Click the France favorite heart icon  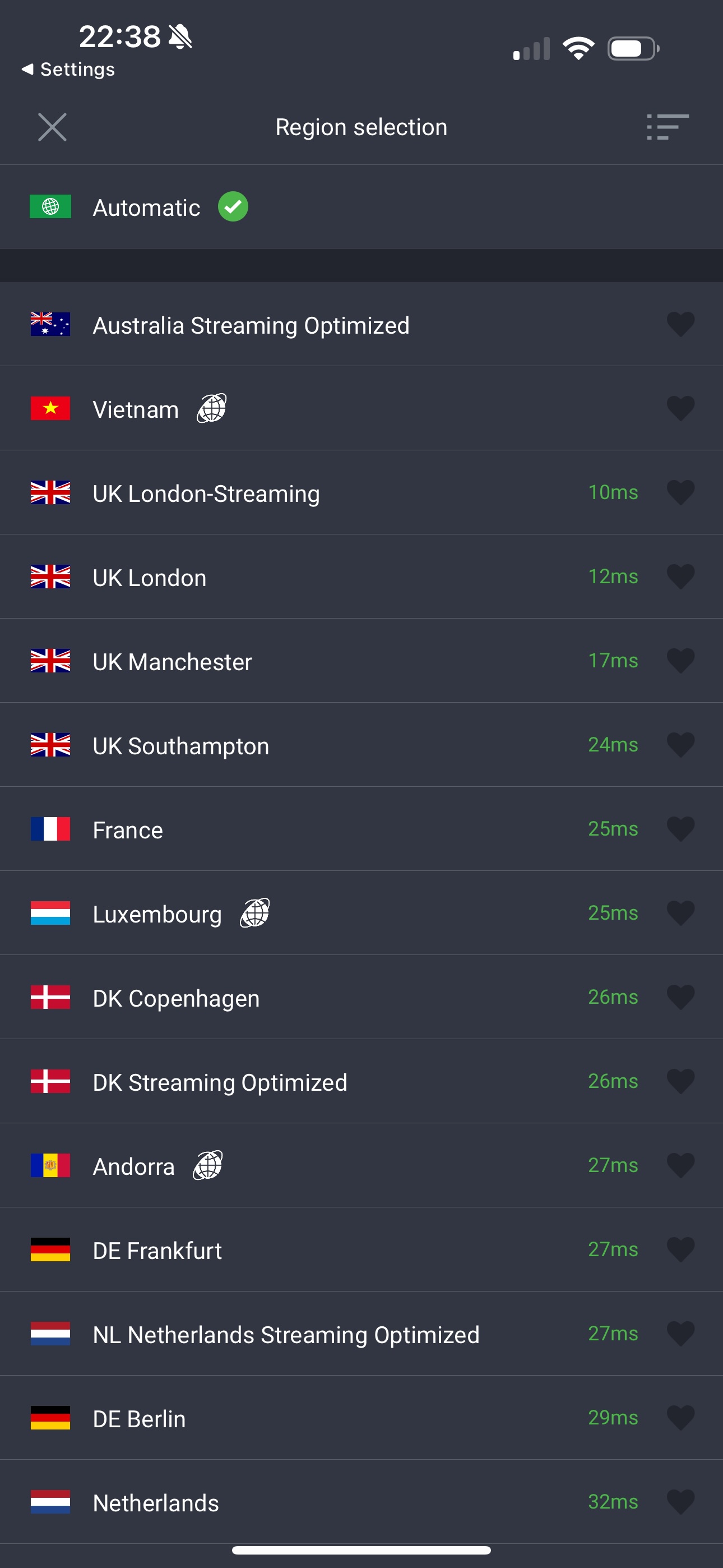point(680,829)
